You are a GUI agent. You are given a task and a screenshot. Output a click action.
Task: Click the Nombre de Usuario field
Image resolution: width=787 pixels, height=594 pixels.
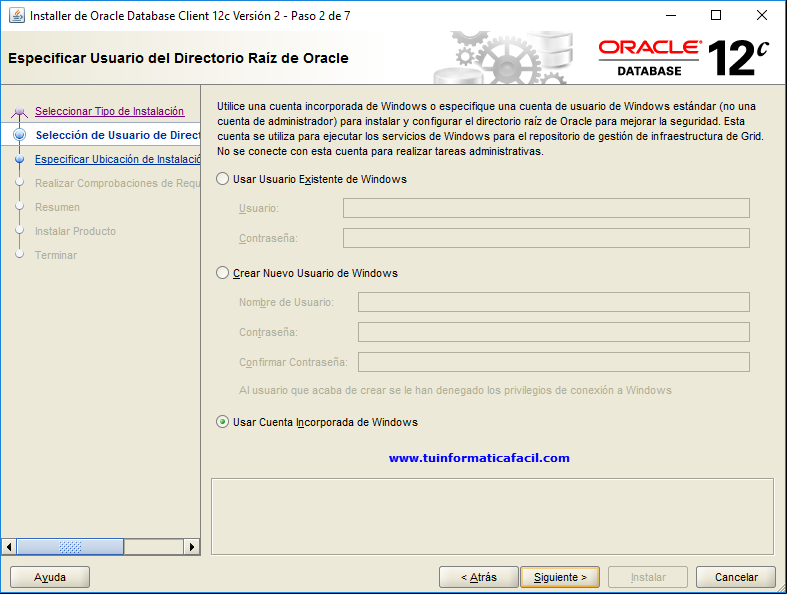coord(554,302)
